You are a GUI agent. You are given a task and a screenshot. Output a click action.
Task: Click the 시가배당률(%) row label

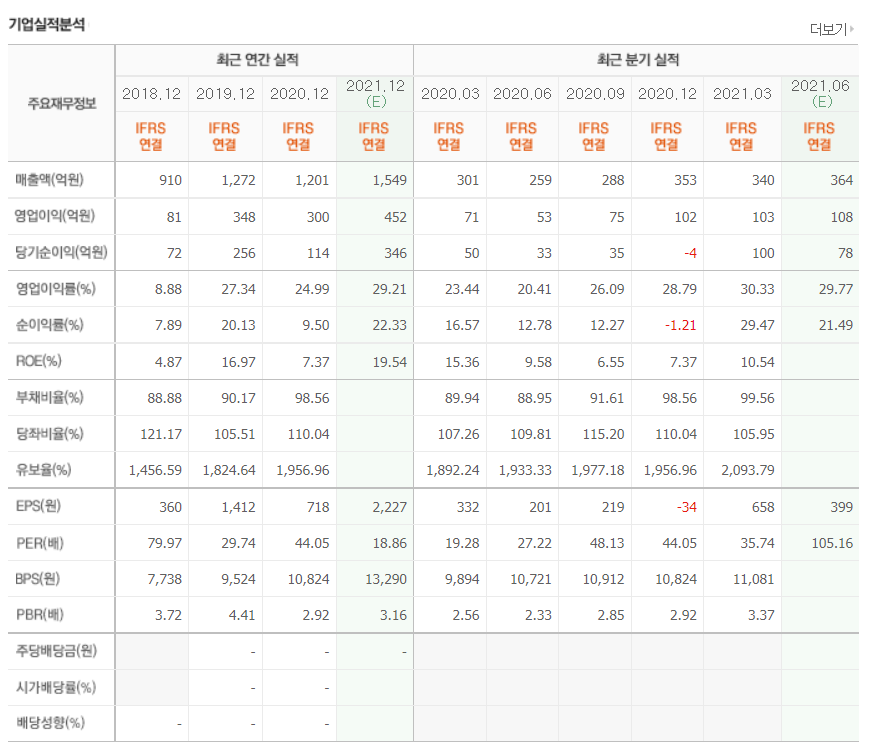pyautogui.click(x=55, y=687)
